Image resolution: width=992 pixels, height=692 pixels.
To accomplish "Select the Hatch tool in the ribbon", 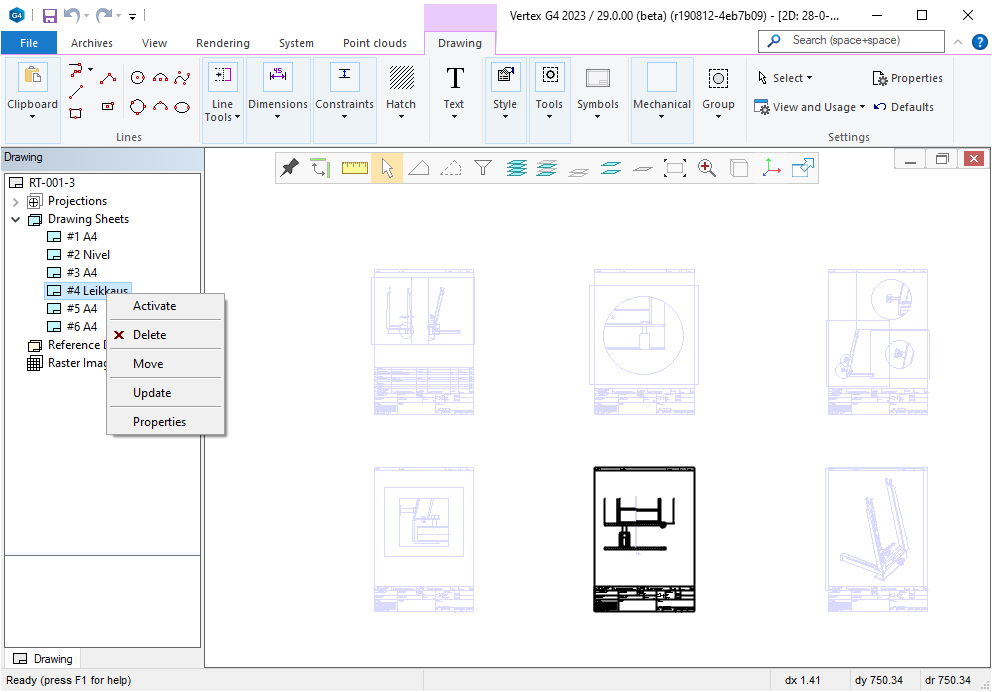I will coord(401,87).
